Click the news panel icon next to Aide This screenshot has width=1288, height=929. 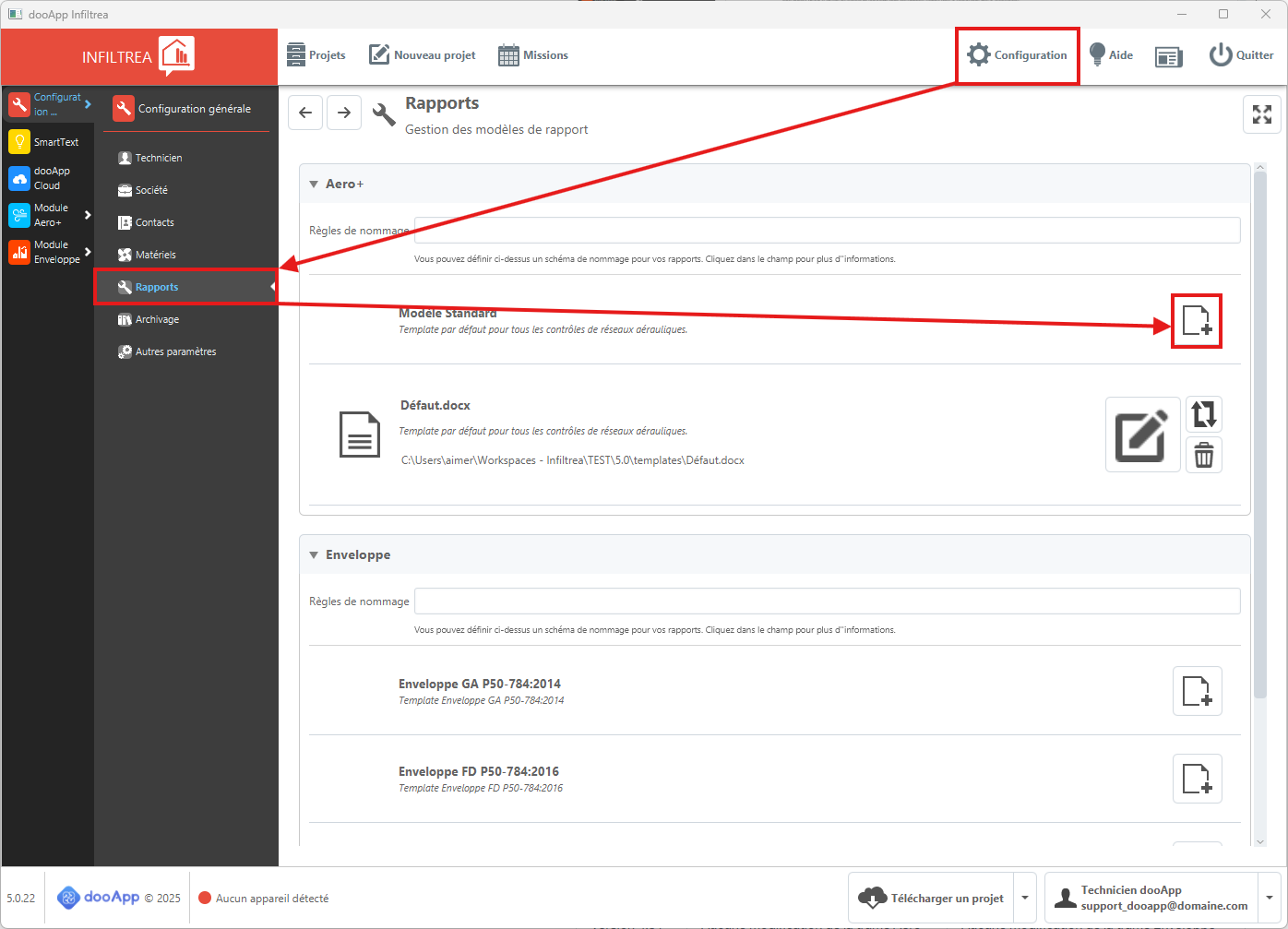[1169, 56]
